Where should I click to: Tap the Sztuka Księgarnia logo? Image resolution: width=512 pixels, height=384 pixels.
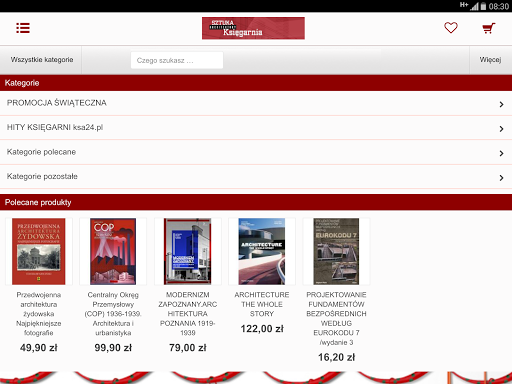[x=253, y=28]
